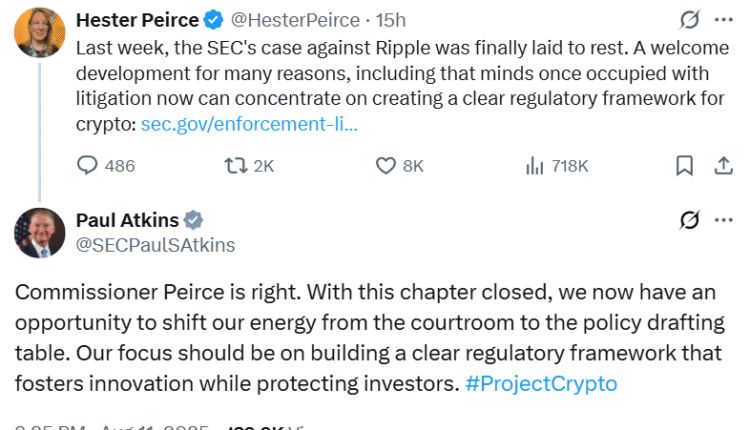Share Hester Peirce's tweet
The width and height of the screenshot is (750, 430).
point(722,166)
